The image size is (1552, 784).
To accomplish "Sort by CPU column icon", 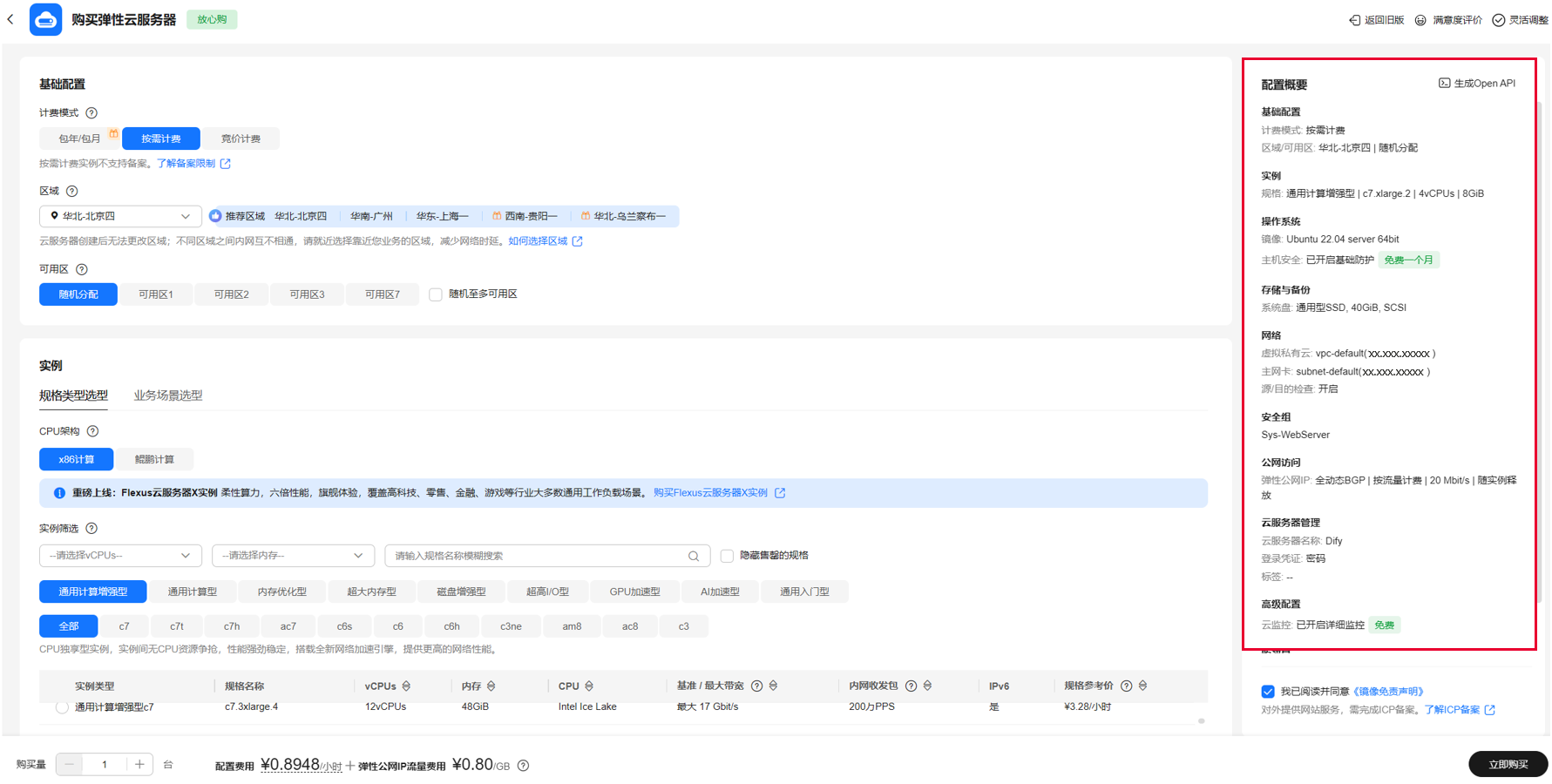I will point(589,686).
